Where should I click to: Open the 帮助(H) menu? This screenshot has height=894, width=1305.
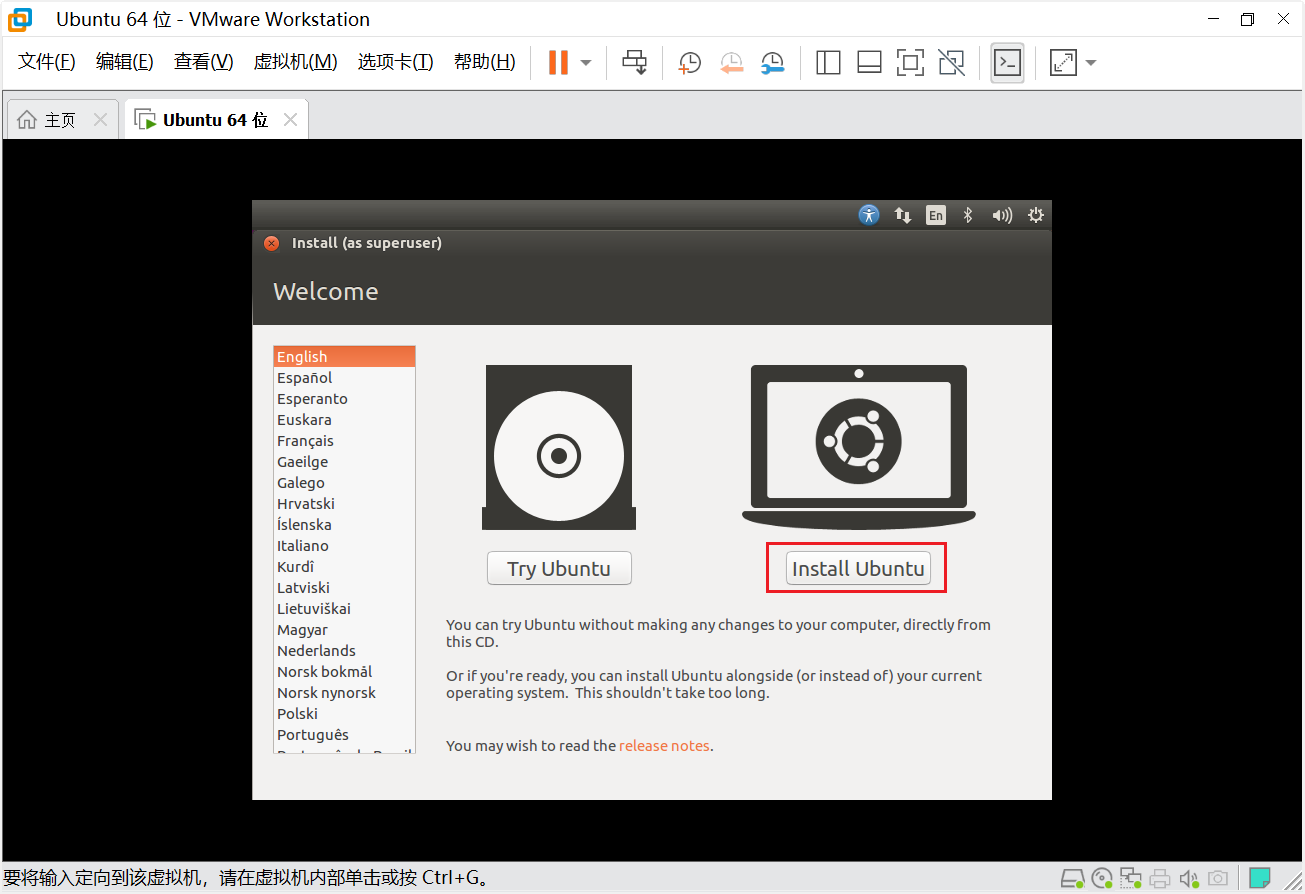(484, 62)
